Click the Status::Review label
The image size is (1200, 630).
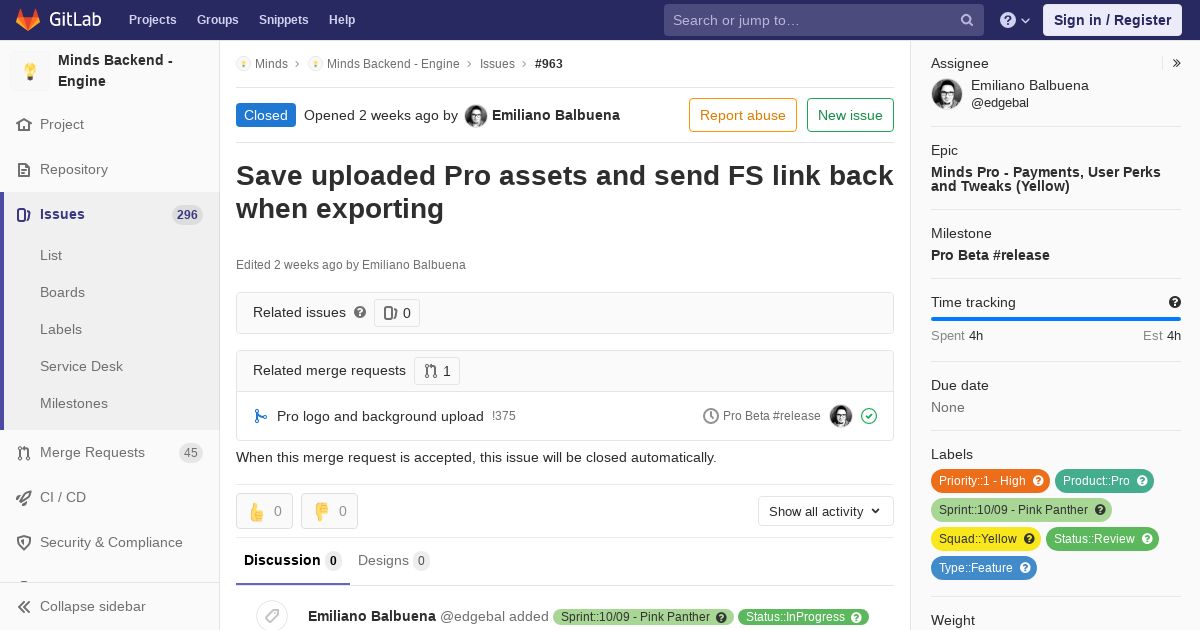[x=1102, y=539]
